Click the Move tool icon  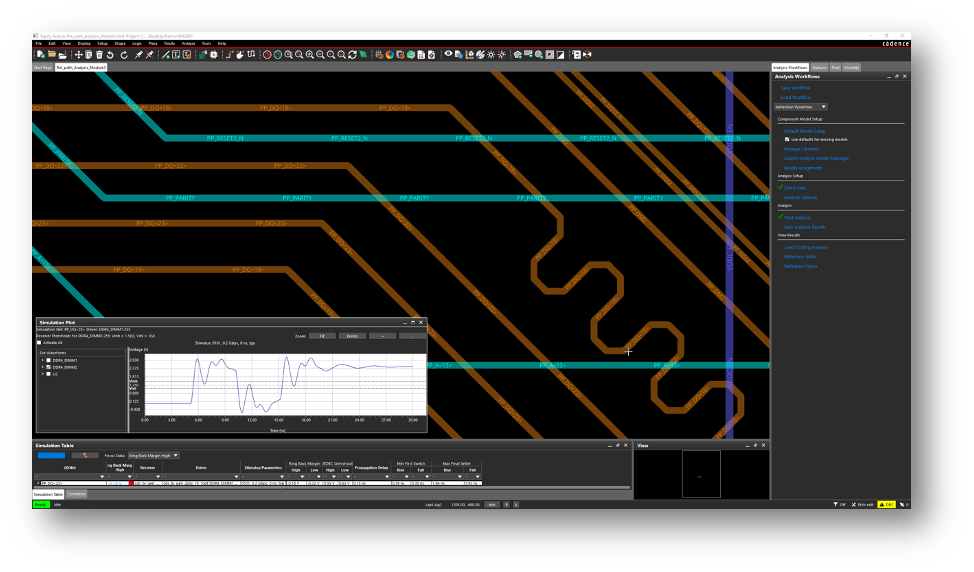coord(78,54)
